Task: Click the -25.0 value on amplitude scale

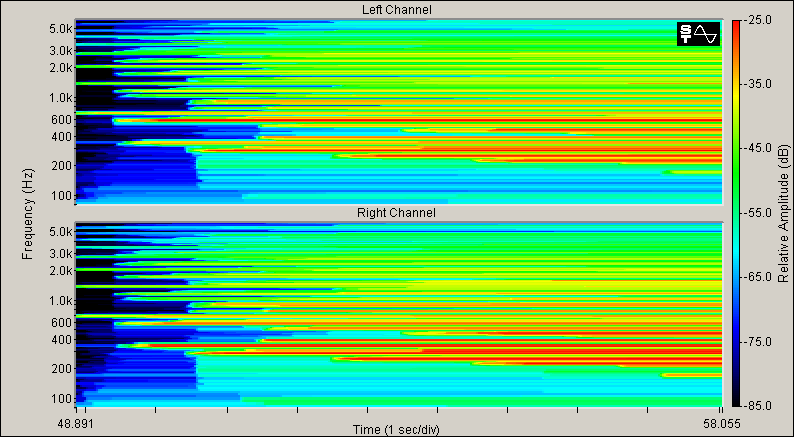Action: pyautogui.click(x=757, y=20)
